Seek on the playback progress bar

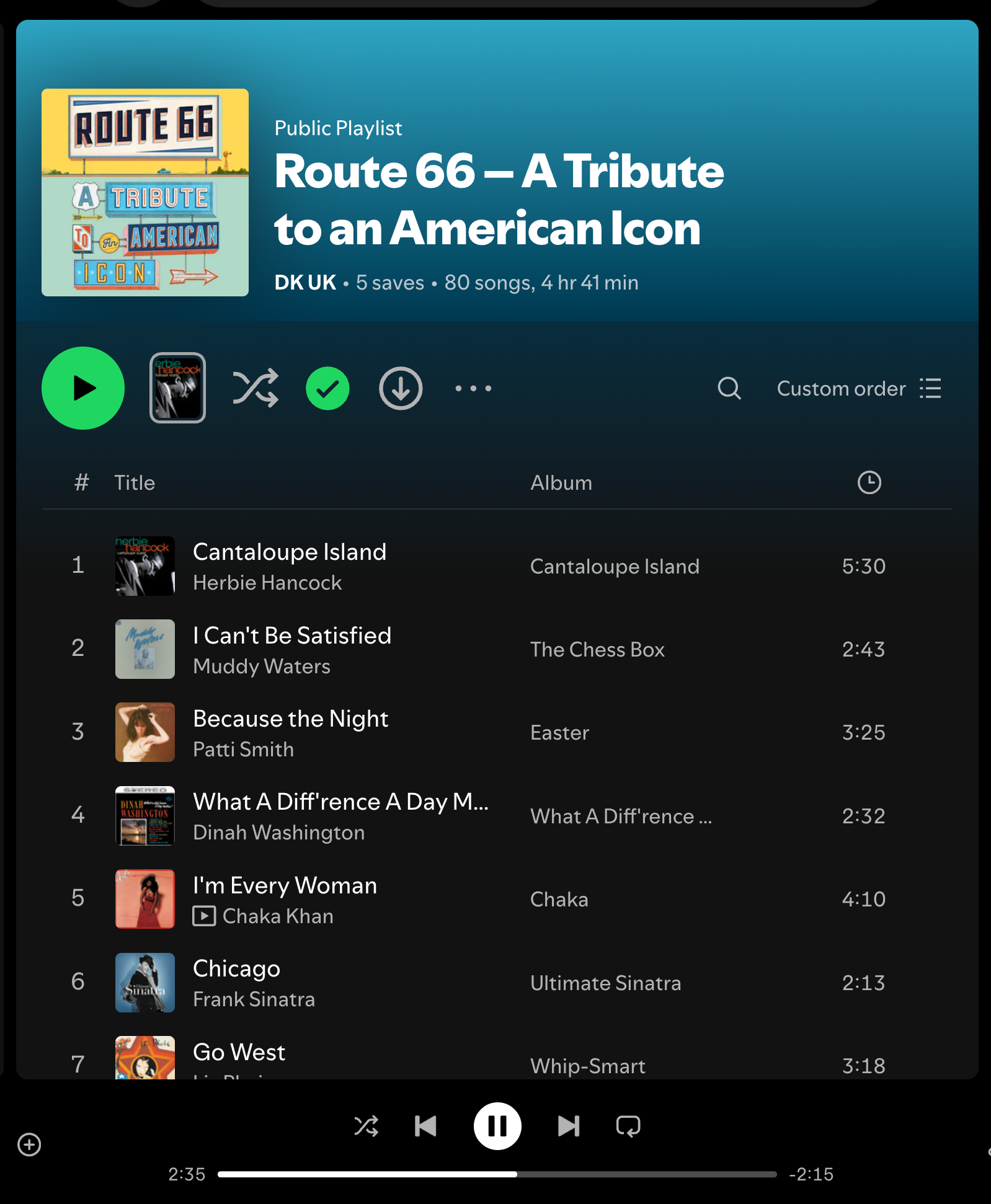point(497,1174)
